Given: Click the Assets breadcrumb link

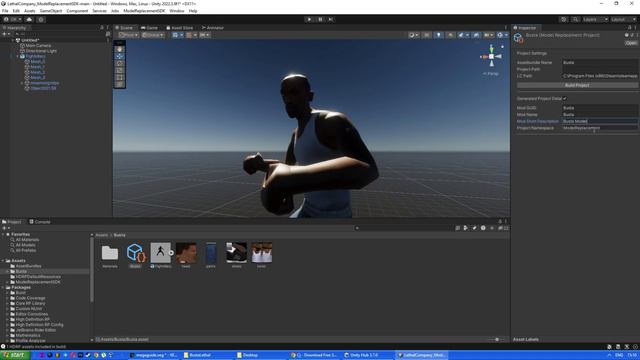Looking at the screenshot, I should pyautogui.click(x=102, y=235).
